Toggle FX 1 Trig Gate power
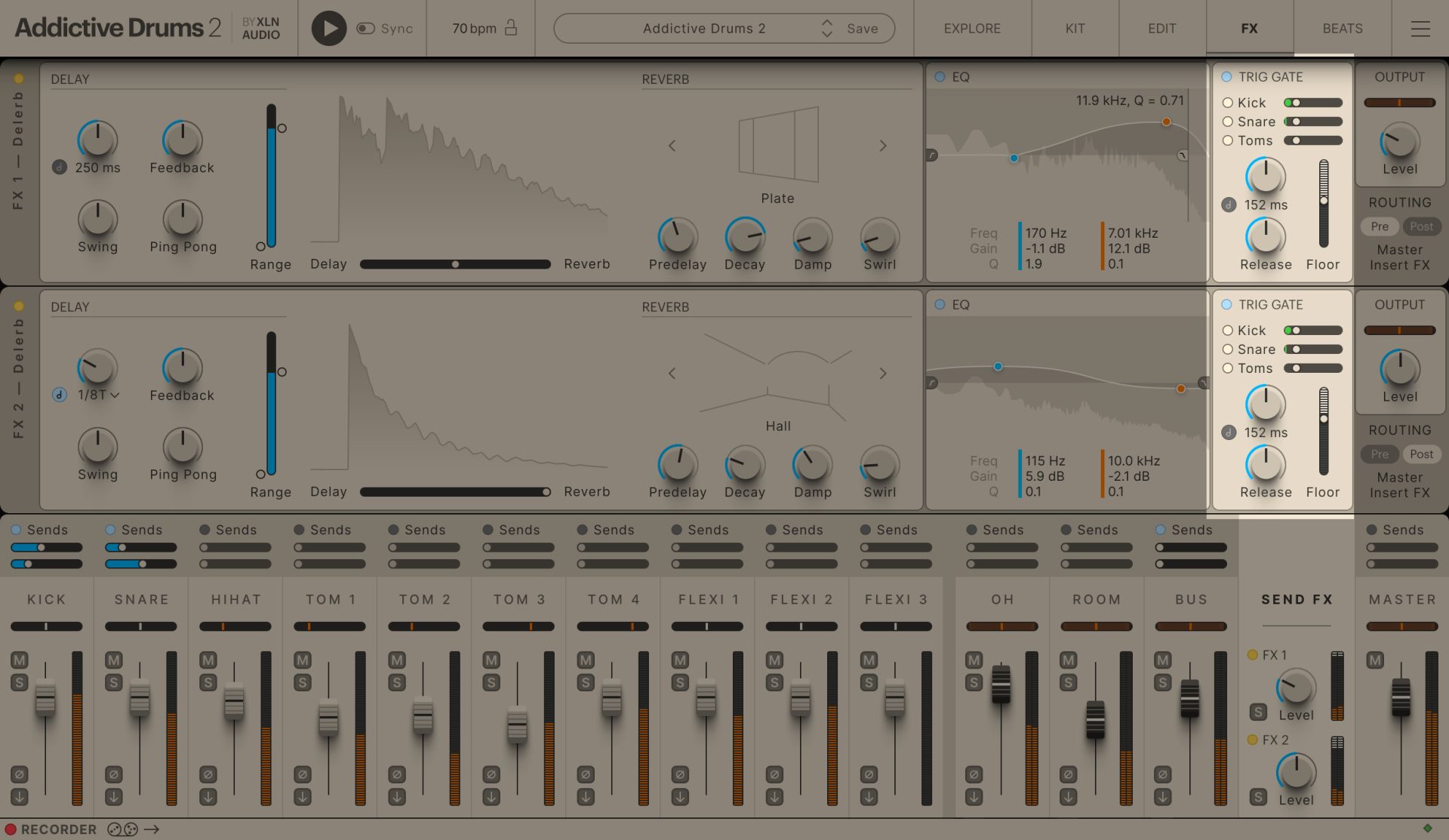Image resolution: width=1449 pixels, height=840 pixels. pyautogui.click(x=1226, y=76)
